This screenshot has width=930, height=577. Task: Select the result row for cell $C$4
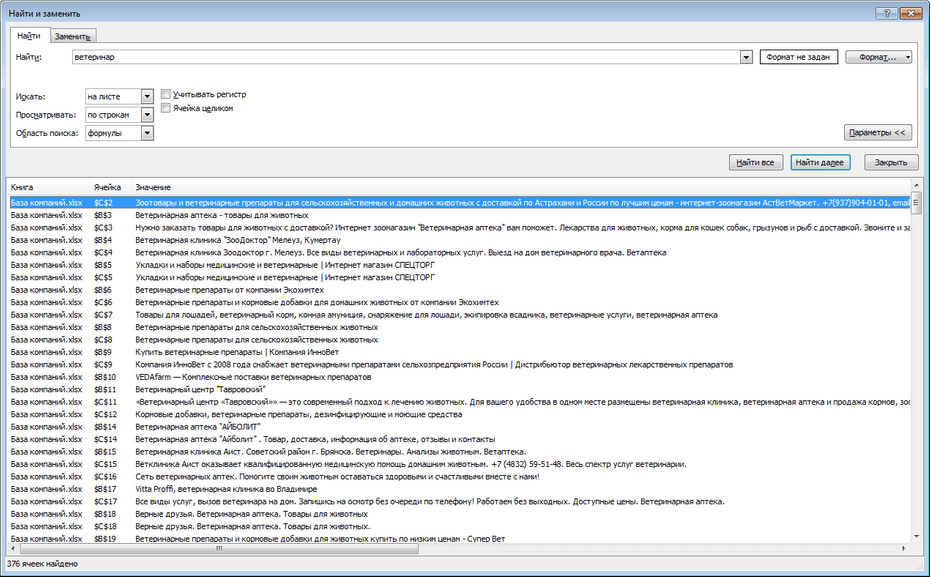(459, 253)
